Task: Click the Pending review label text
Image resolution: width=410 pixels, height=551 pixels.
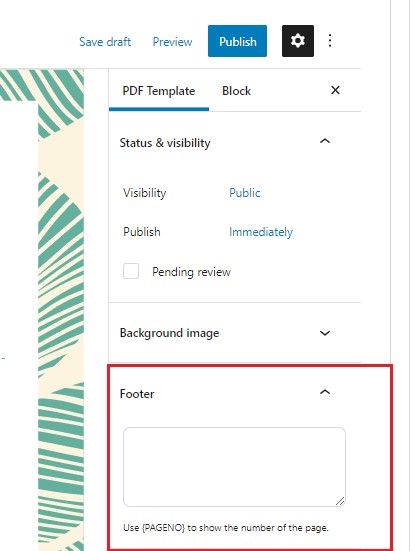Action: [x=191, y=272]
